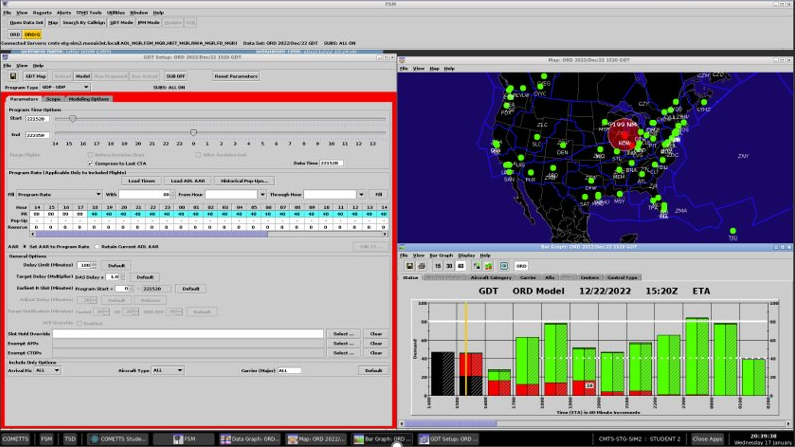
Task: Click the bar graph bottom horizontal scrollbar
Action: tap(595, 423)
